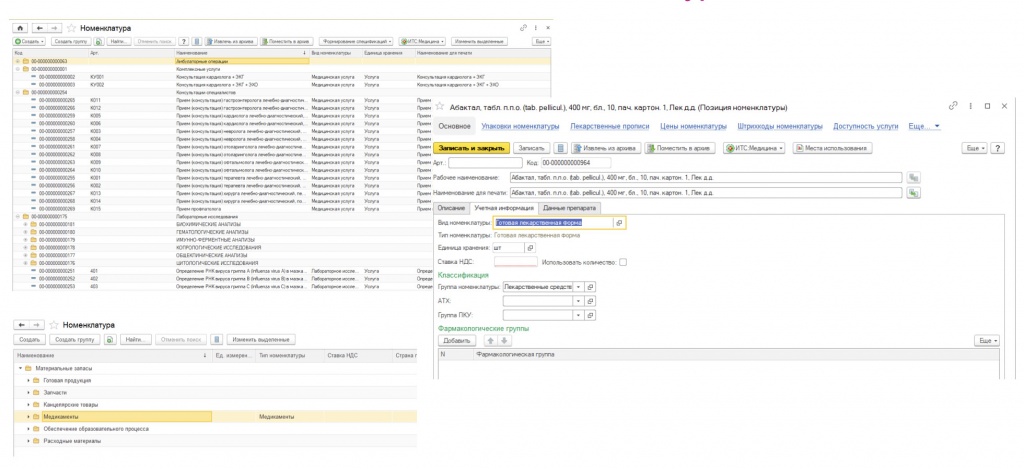
Task: Go forward in bottom Номенклатура window
Action: pos(37,325)
